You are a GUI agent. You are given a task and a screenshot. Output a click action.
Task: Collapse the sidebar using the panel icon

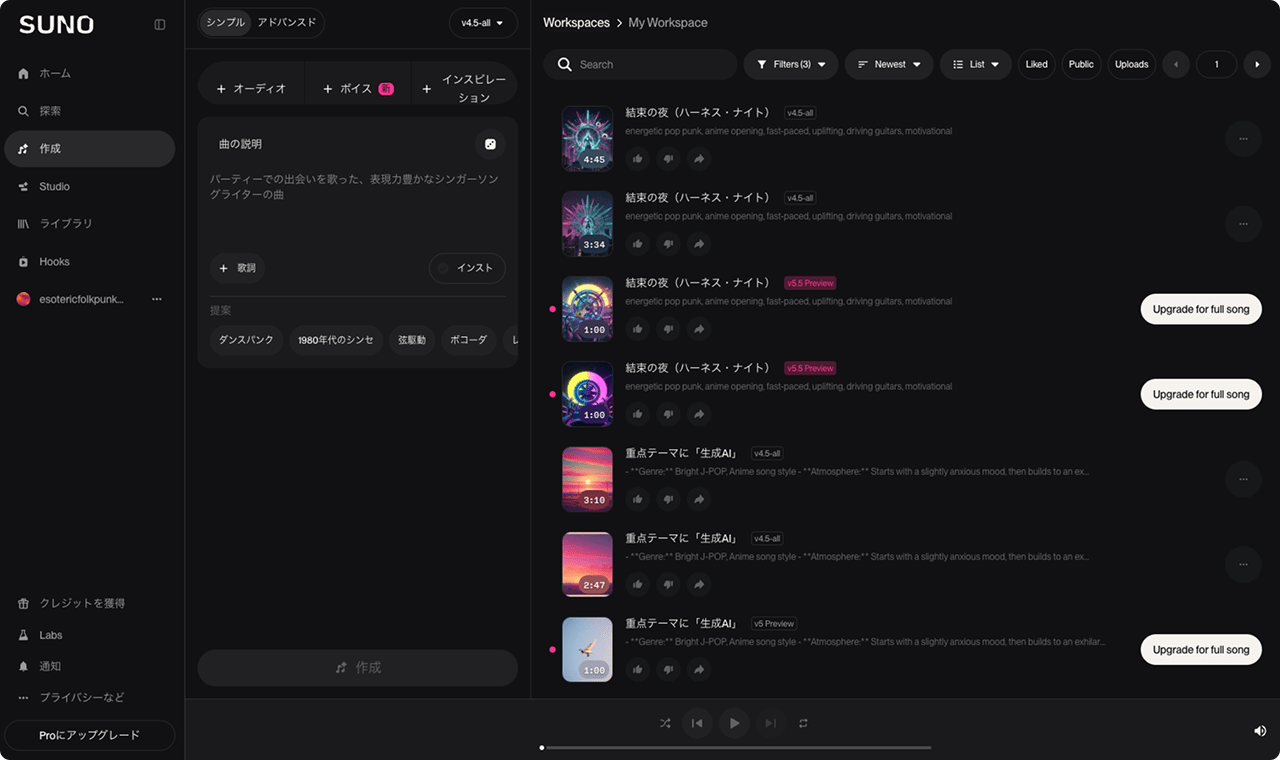(160, 25)
